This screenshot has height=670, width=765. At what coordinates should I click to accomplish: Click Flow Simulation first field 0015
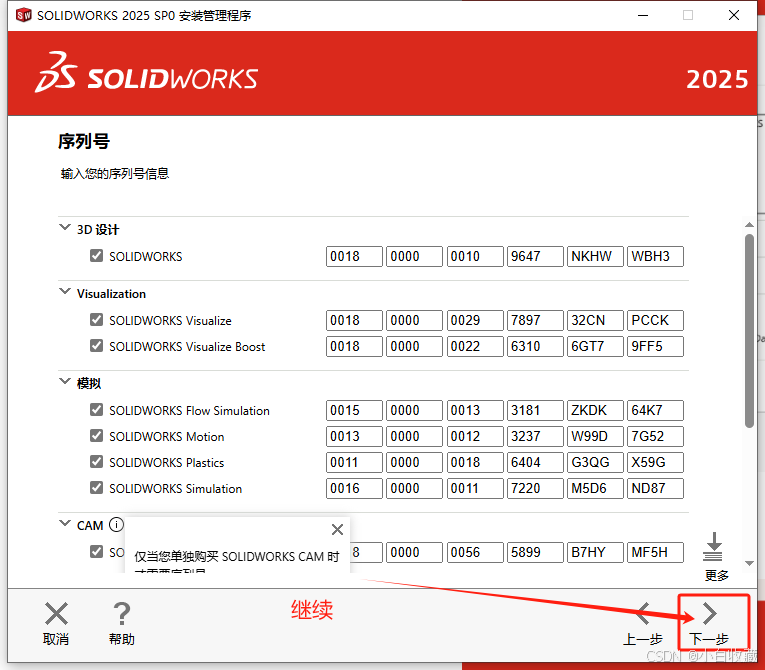point(354,410)
